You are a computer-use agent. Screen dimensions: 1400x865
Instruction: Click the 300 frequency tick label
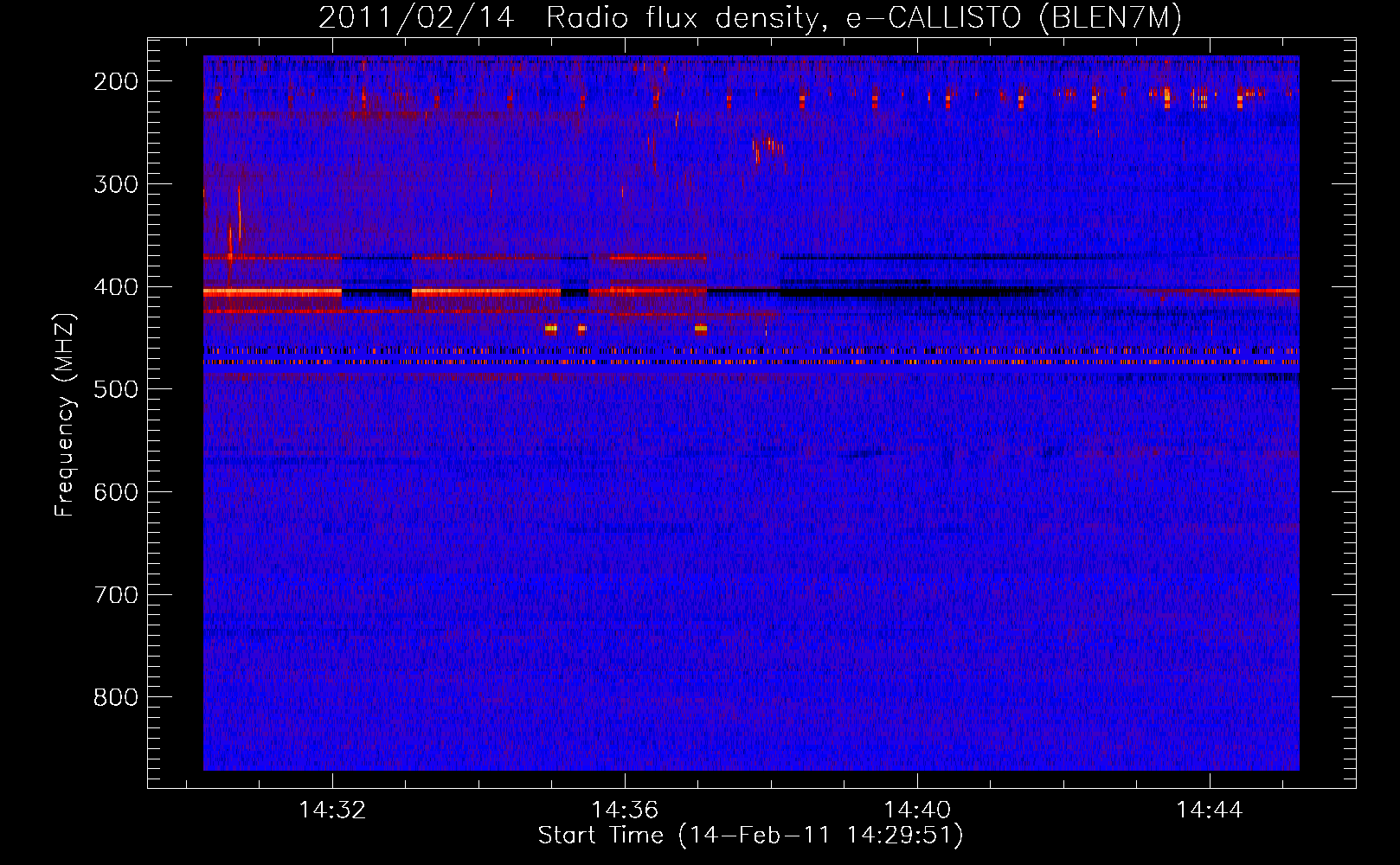point(115,184)
